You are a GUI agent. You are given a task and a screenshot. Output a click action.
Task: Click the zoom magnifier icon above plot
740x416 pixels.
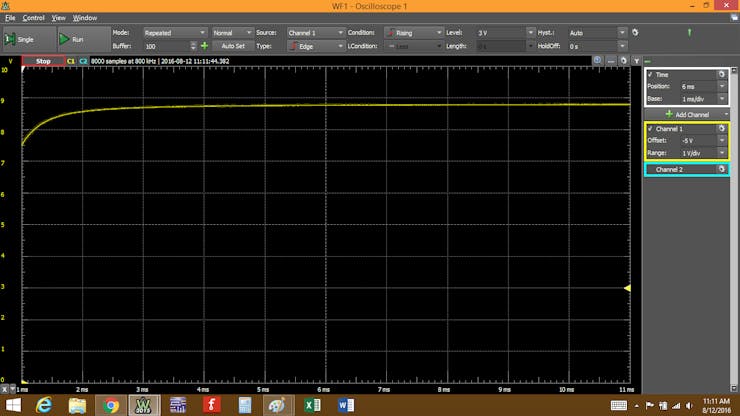click(x=597, y=61)
